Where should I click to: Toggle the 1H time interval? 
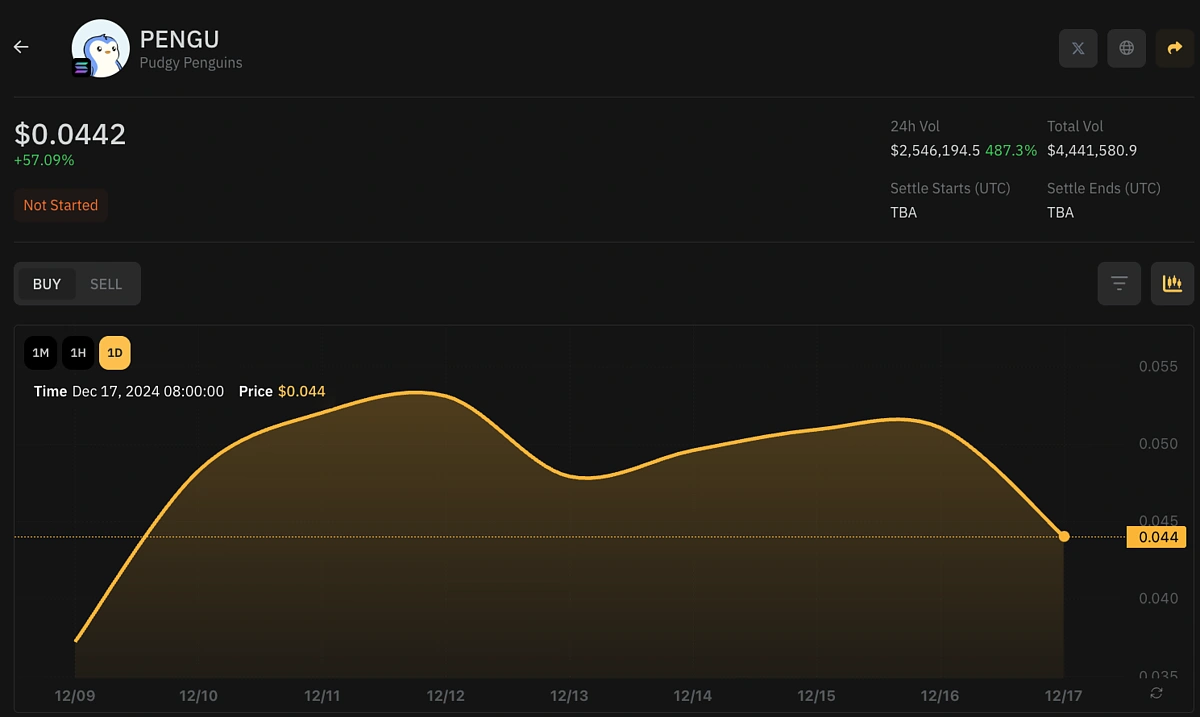[x=77, y=352]
